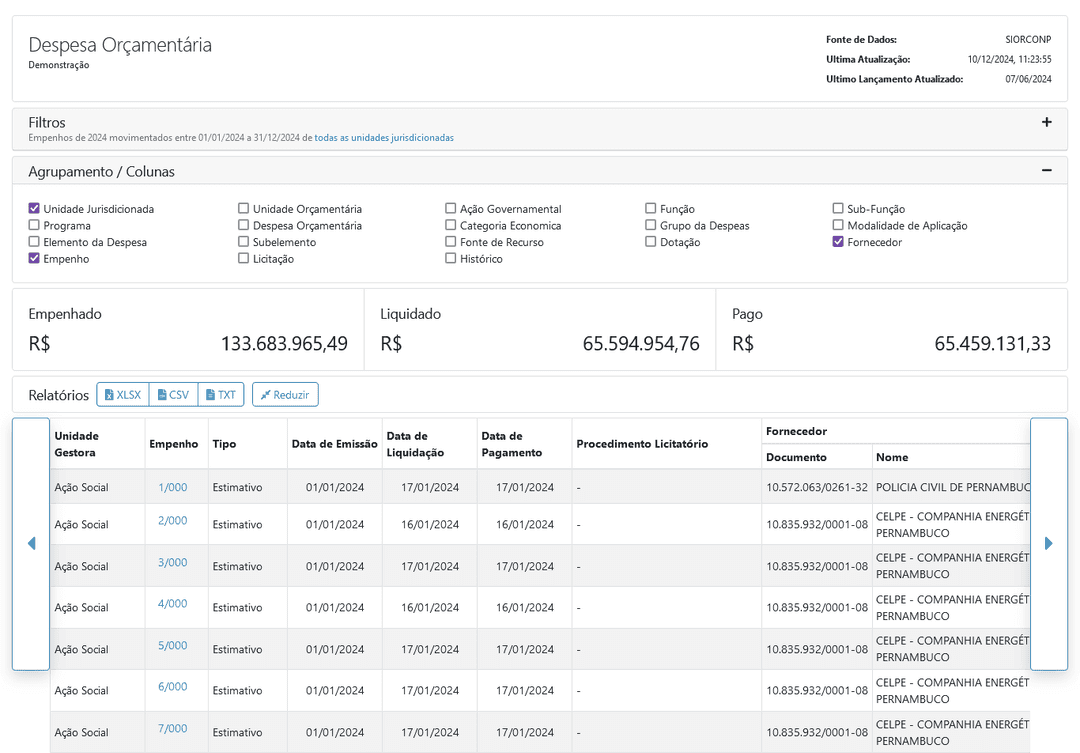Enable the Programa checkbox
This screenshot has width=1080, height=753.
coord(34,225)
